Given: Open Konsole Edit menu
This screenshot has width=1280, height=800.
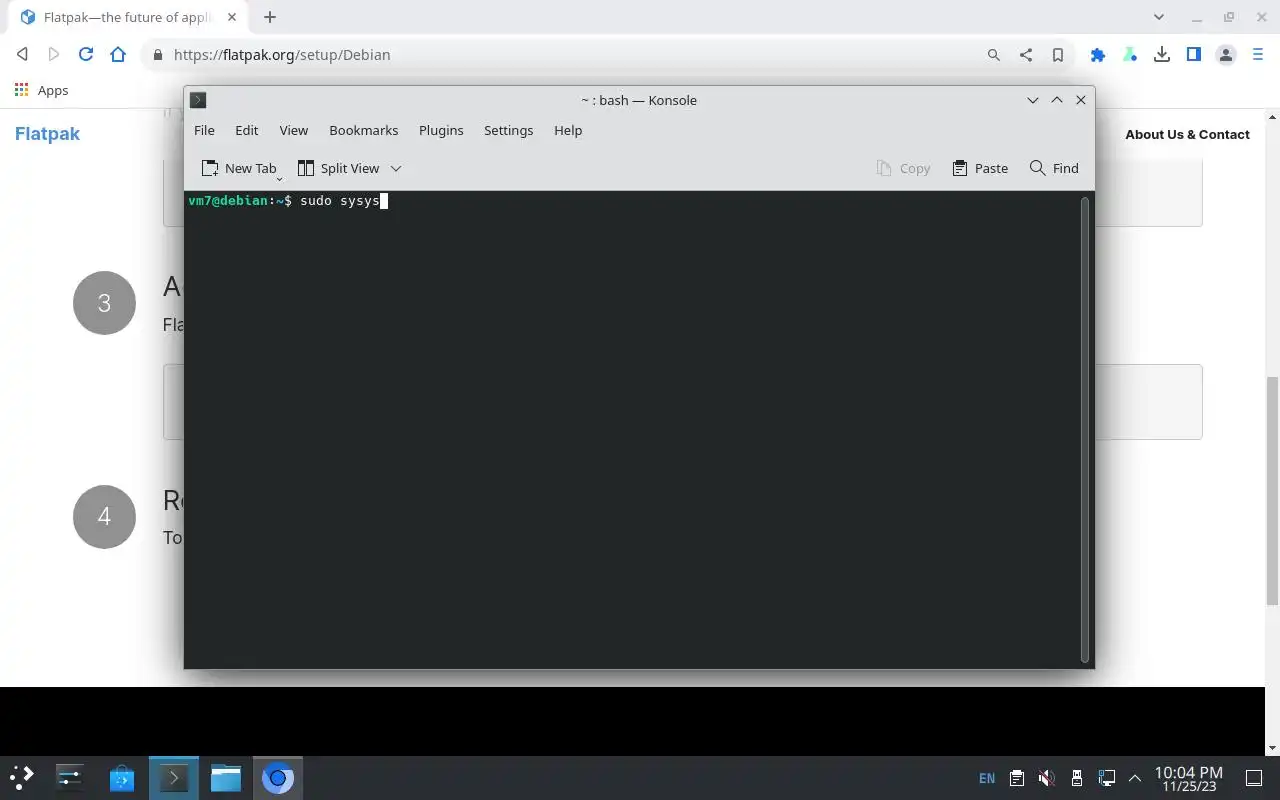Looking at the screenshot, I should click(246, 130).
